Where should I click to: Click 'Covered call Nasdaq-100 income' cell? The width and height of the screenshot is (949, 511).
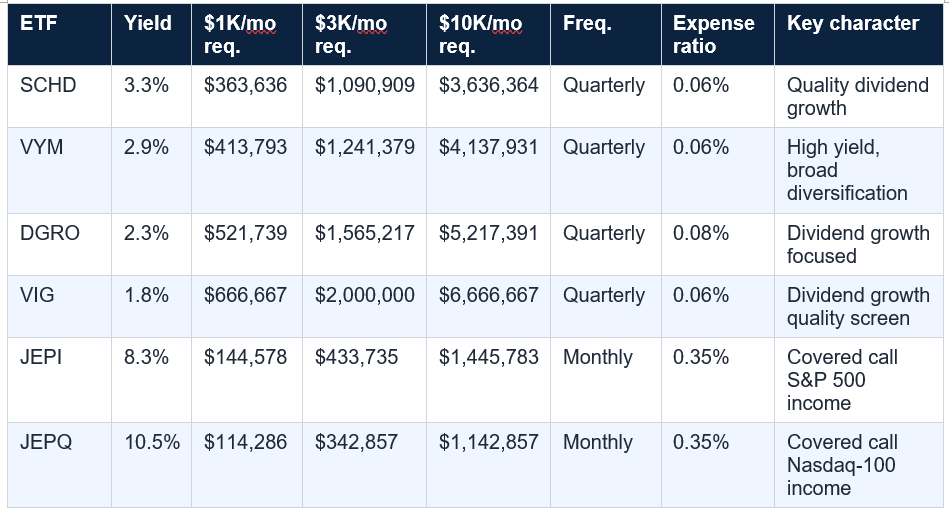point(859,465)
